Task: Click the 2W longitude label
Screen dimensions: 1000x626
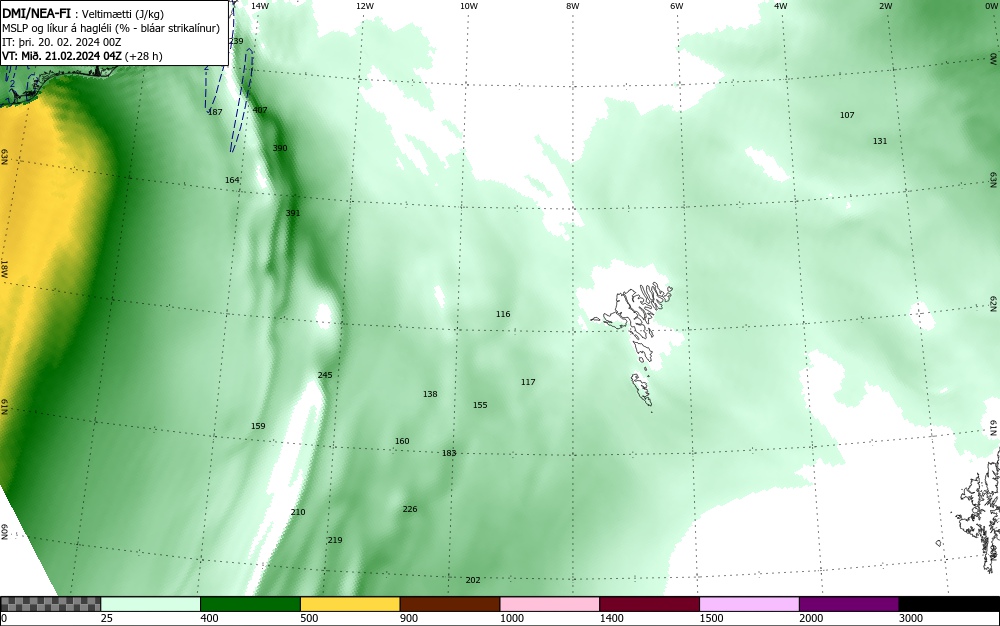Action: click(885, 6)
